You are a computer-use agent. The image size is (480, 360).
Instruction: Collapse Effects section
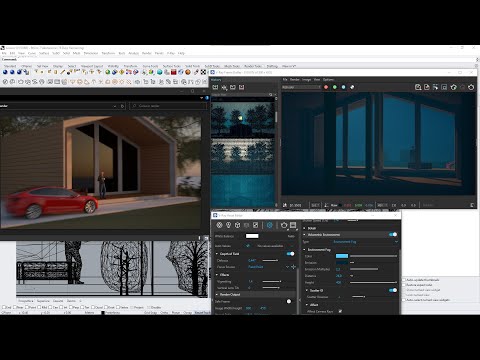217,275
